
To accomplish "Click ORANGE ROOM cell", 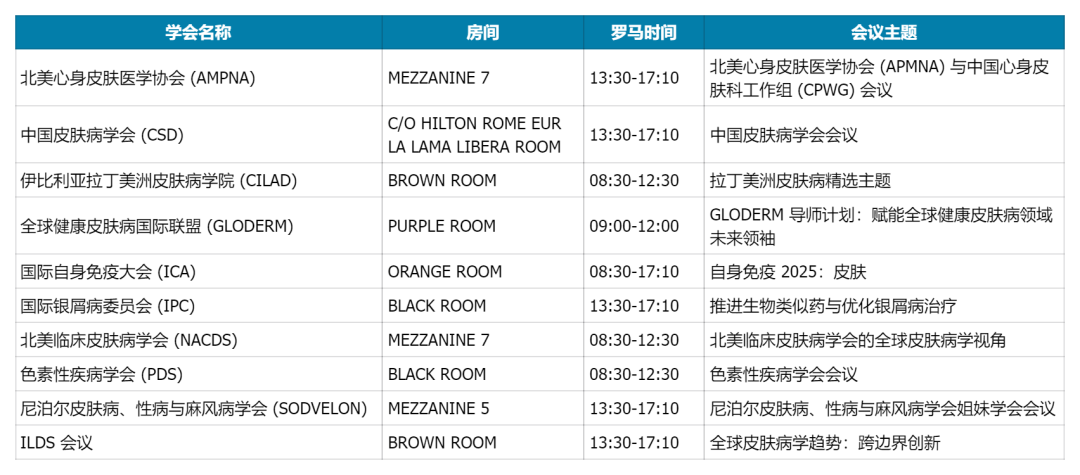I will [x=483, y=271].
